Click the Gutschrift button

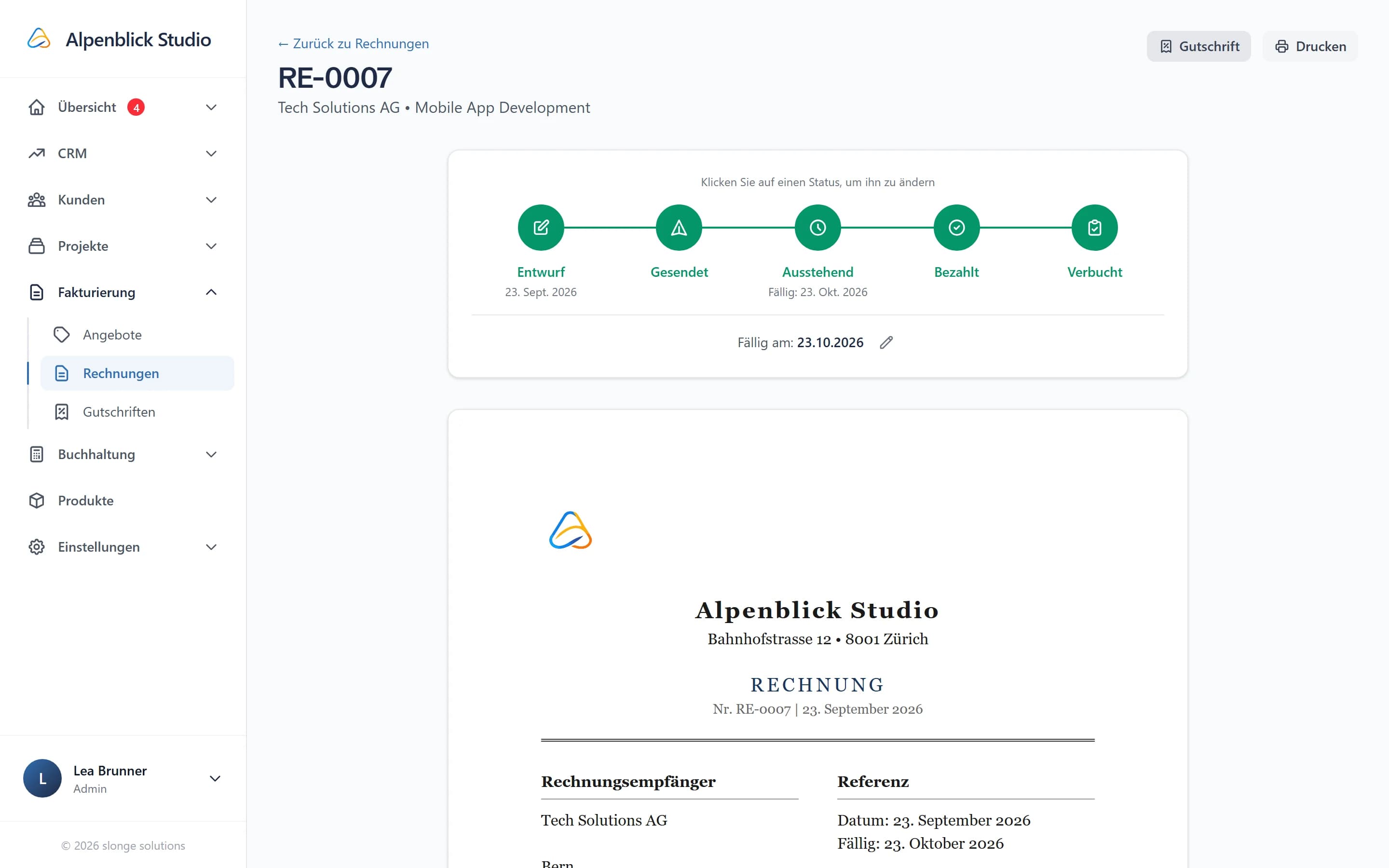tap(1198, 46)
